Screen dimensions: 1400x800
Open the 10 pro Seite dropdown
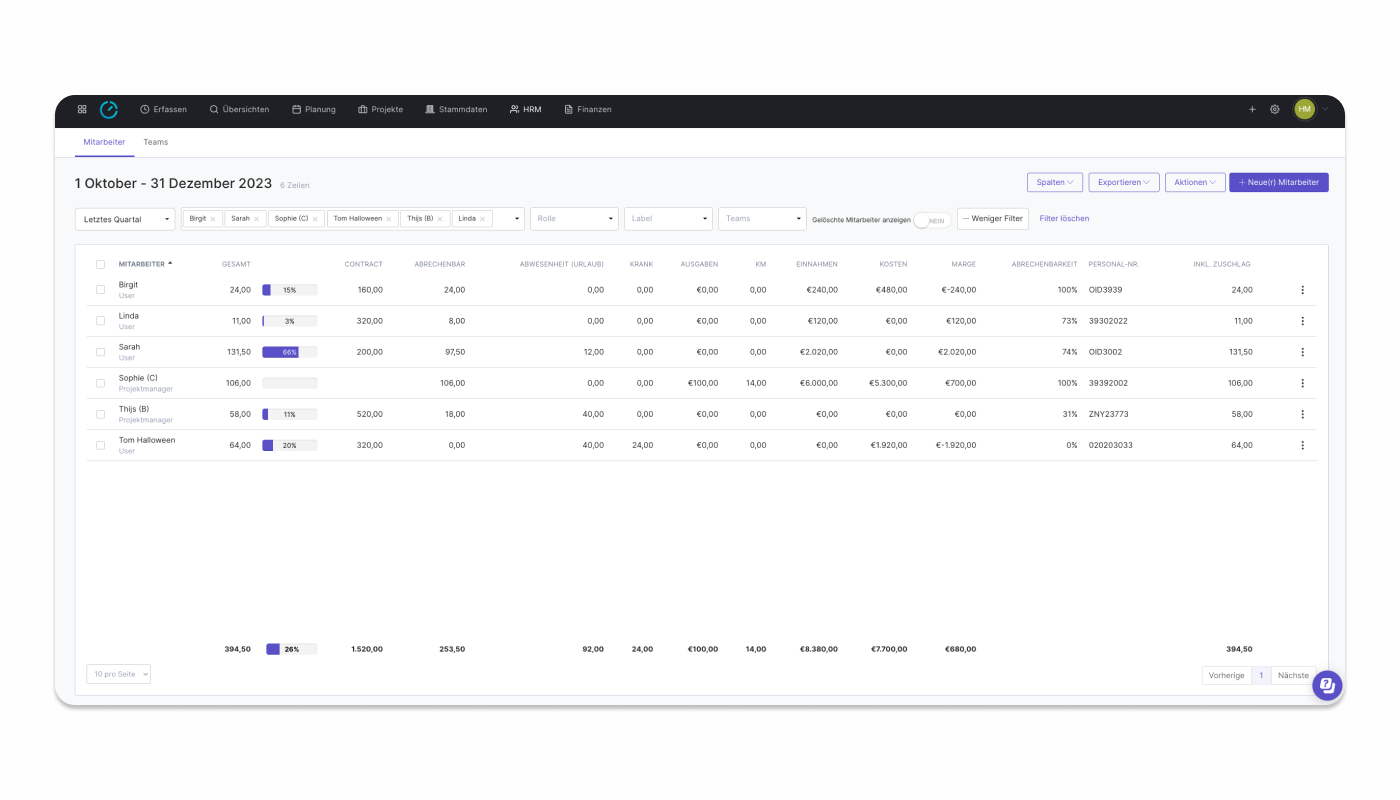click(118, 674)
